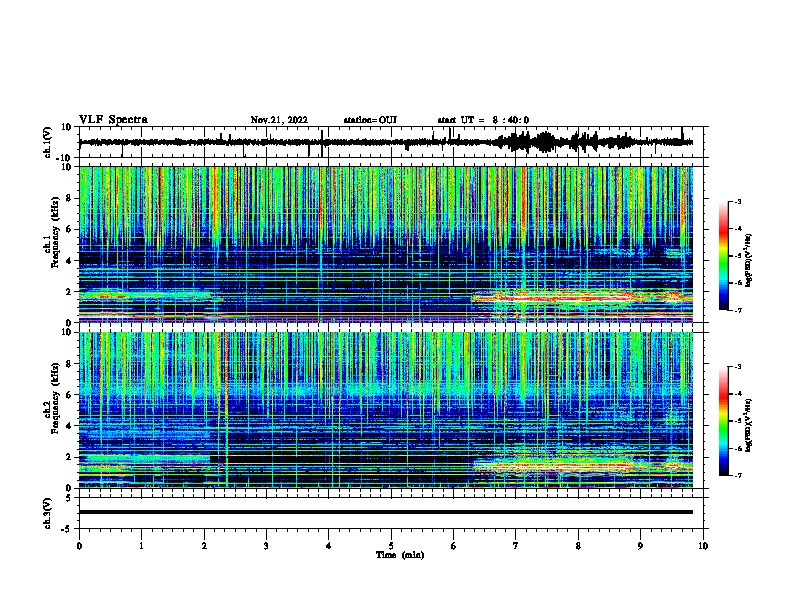The width and height of the screenshot is (792, 612).
Task: Click the "6" kHz tick on ch.2 spectrogram
Action: click(x=69, y=394)
